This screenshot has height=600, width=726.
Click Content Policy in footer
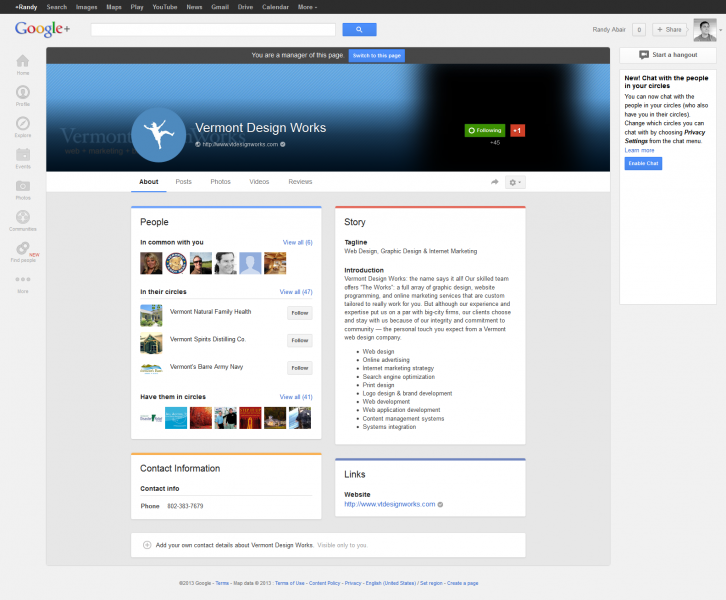(325, 583)
